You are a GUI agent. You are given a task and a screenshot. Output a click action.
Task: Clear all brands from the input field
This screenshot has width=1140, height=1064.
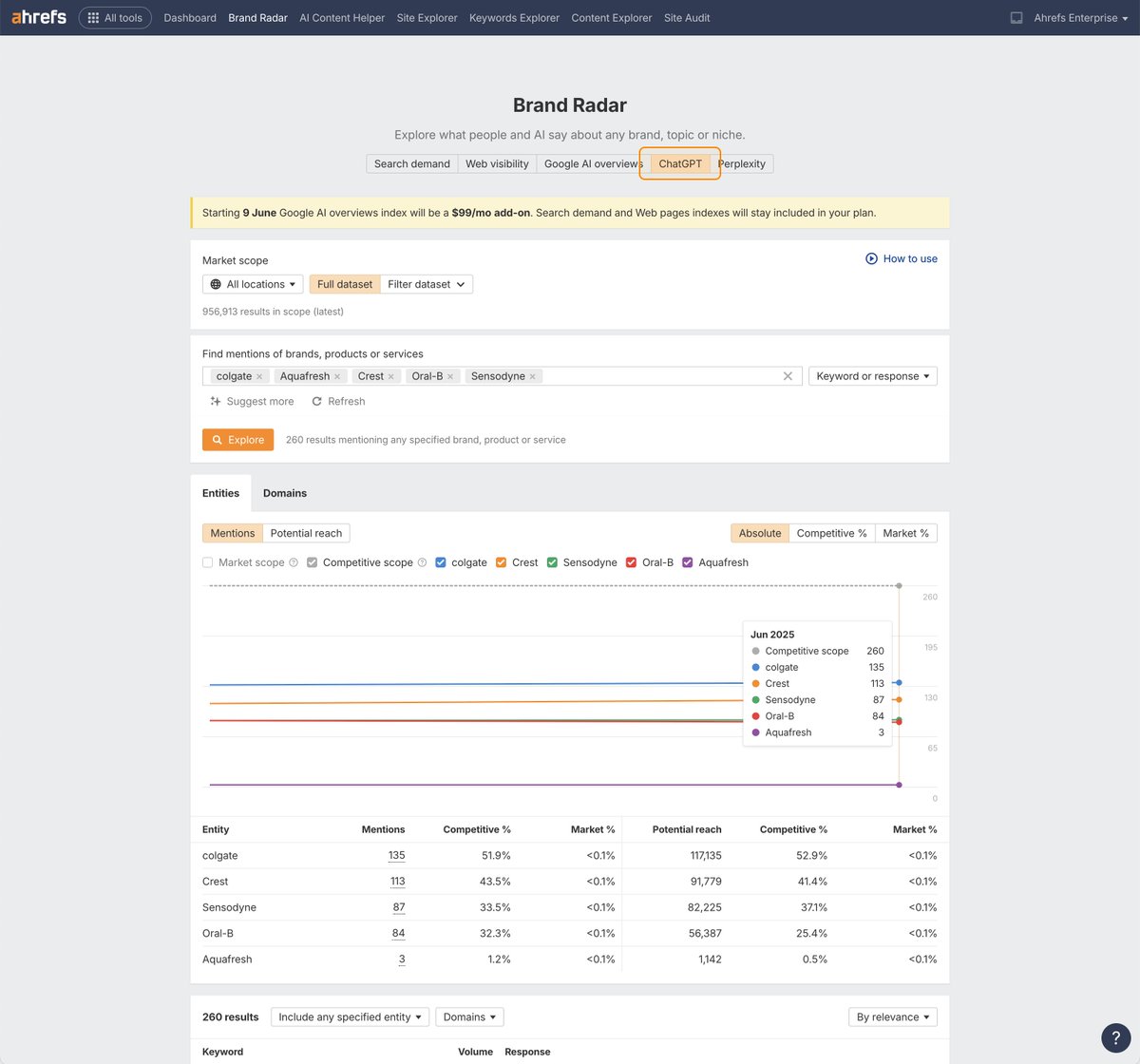pyautogui.click(x=788, y=376)
